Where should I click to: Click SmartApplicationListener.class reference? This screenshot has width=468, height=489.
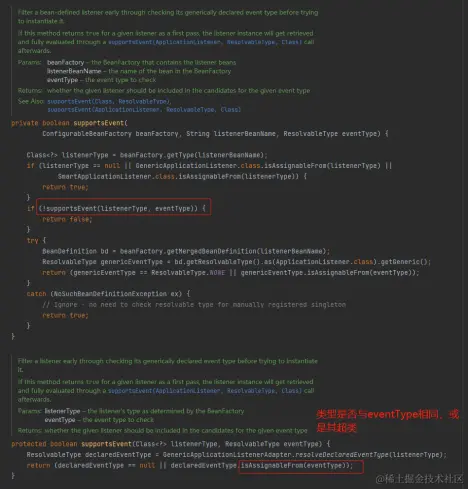coord(116,176)
